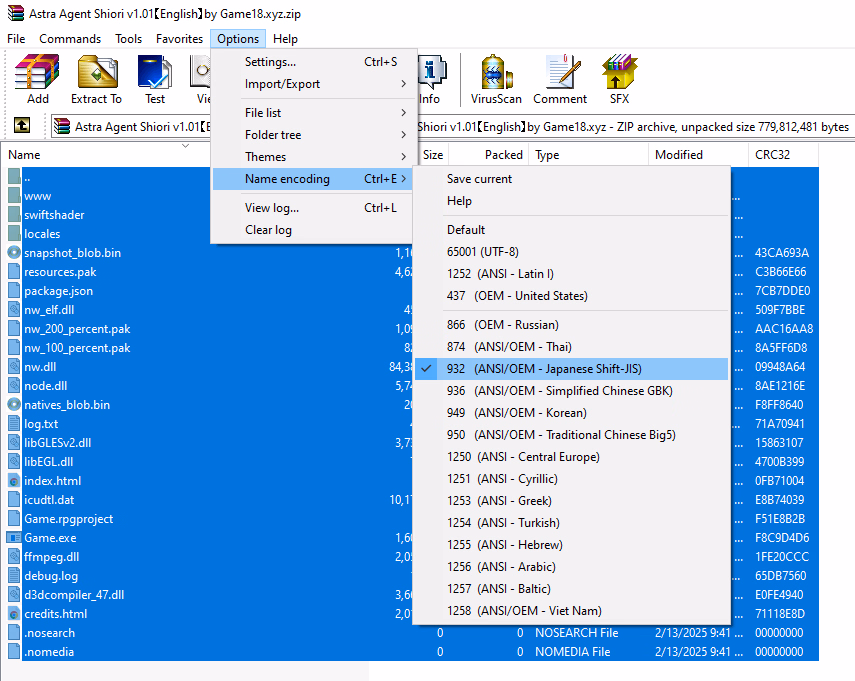Viewport: 855px width, 681px height.
Task: Select 65001 (UTF-8) encoding
Action: click(571, 252)
